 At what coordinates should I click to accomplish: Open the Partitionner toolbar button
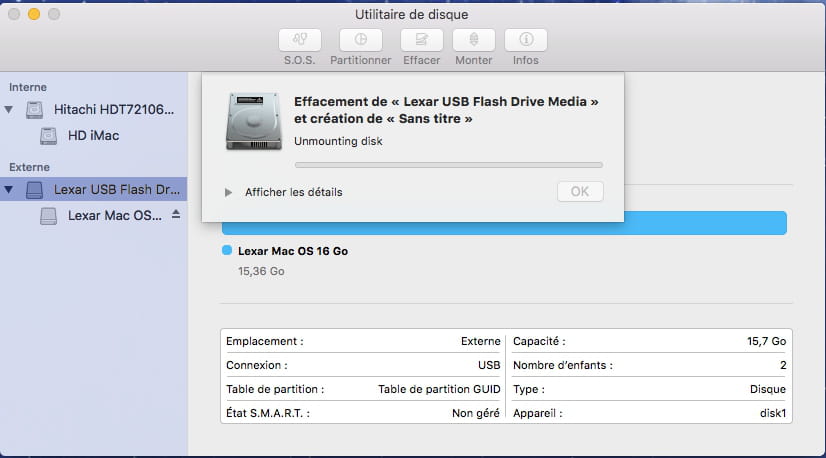pos(360,40)
